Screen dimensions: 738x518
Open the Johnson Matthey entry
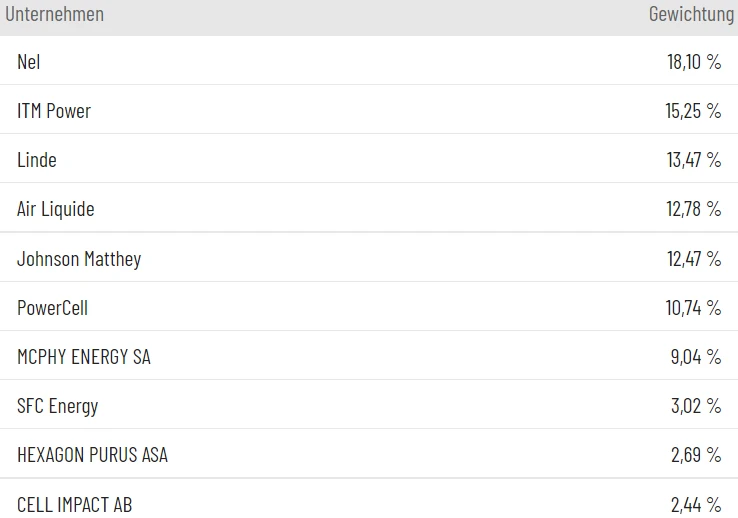click(79, 259)
